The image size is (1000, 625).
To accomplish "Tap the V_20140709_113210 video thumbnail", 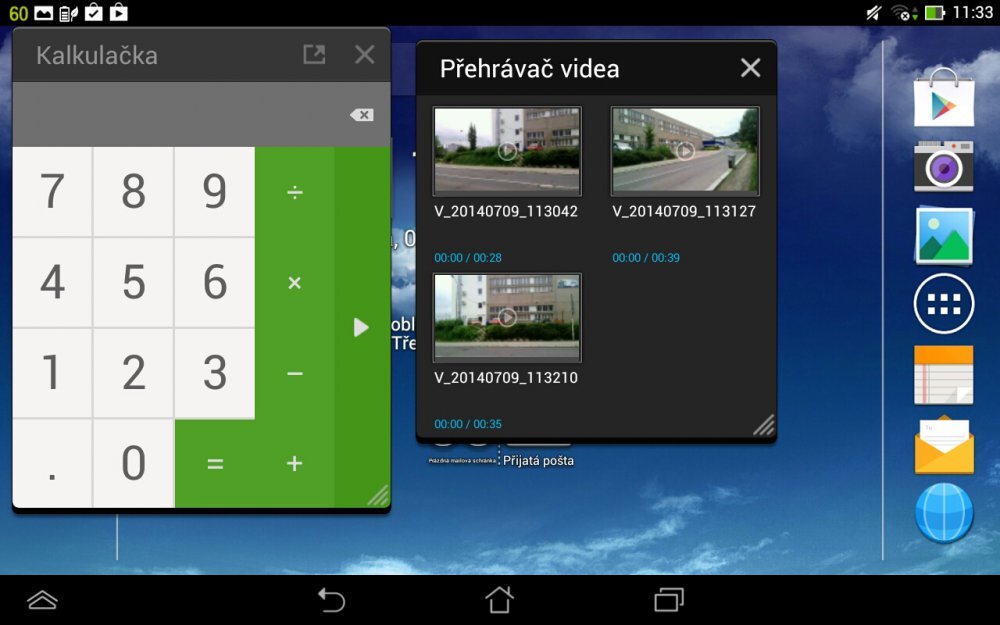I will point(506,317).
